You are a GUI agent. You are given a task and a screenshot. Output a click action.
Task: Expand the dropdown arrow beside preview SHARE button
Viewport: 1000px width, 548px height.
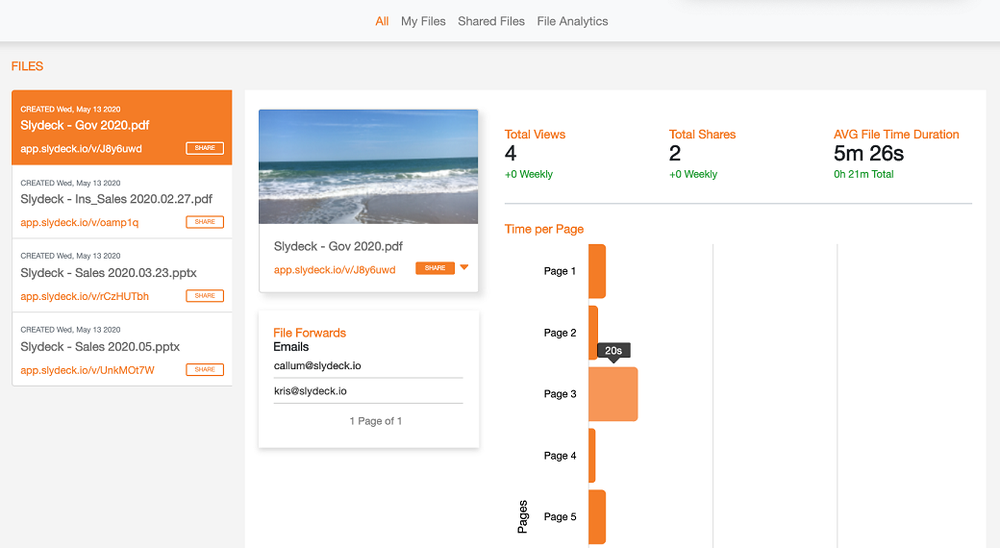(464, 268)
